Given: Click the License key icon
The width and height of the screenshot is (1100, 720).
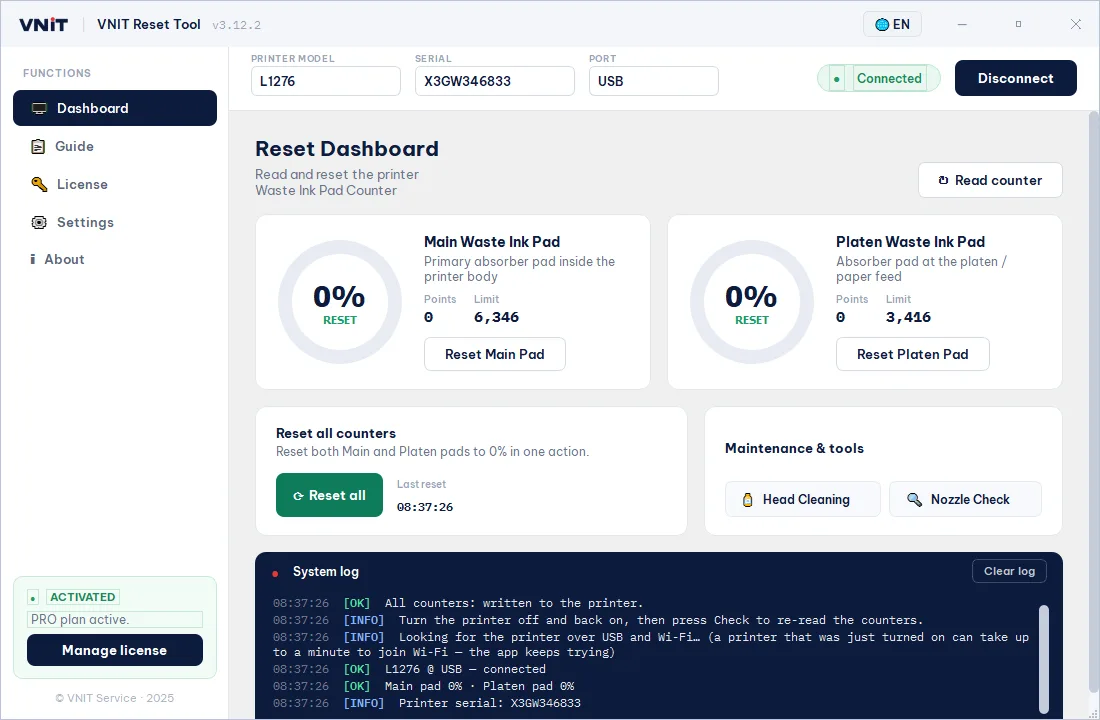Looking at the screenshot, I should (x=39, y=185).
